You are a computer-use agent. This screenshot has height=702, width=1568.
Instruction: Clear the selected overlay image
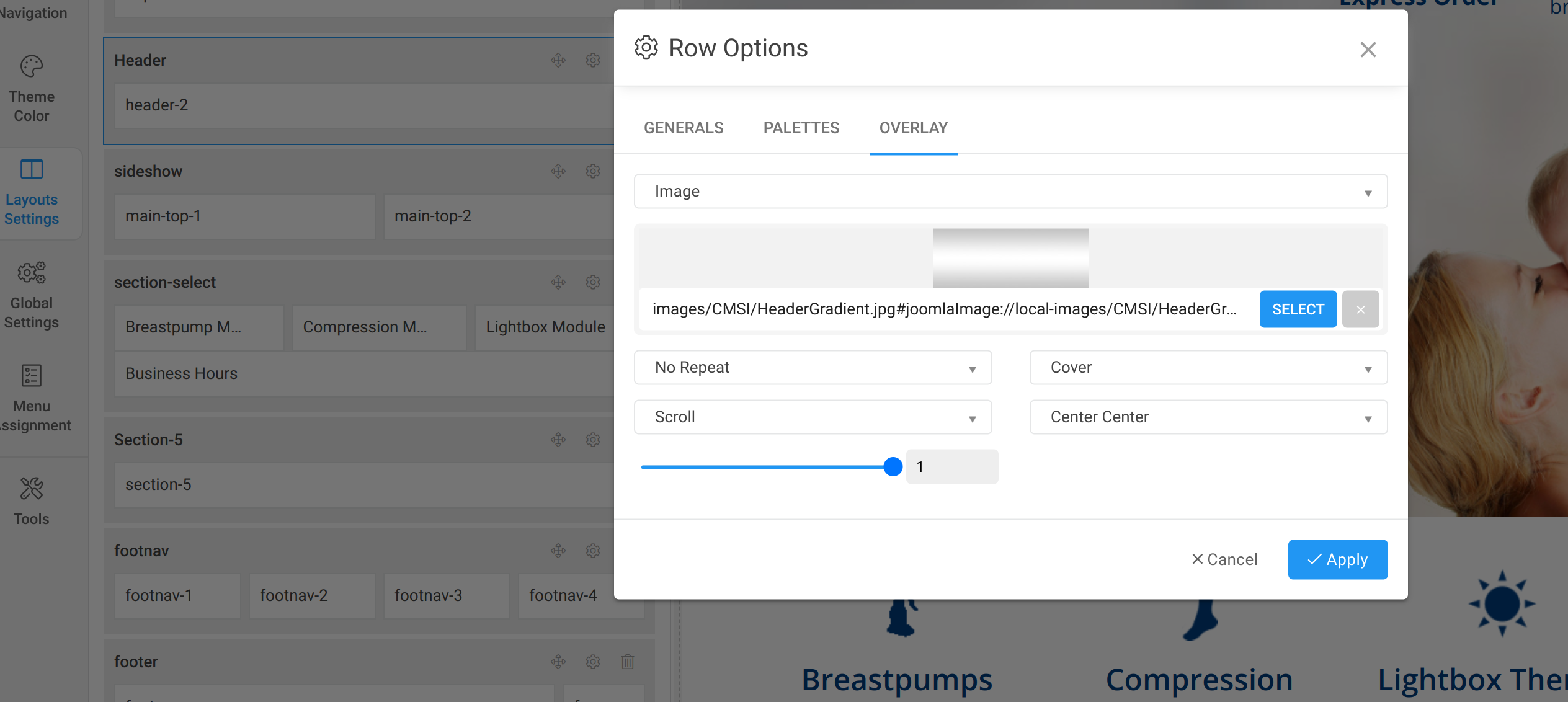pyautogui.click(x=1360, y=309)
